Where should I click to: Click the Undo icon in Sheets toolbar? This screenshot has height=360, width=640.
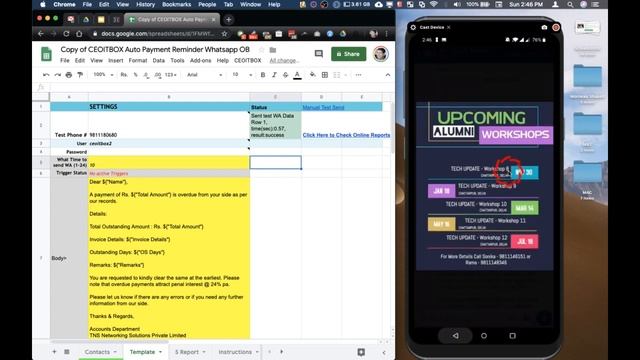tap(46, 75)
